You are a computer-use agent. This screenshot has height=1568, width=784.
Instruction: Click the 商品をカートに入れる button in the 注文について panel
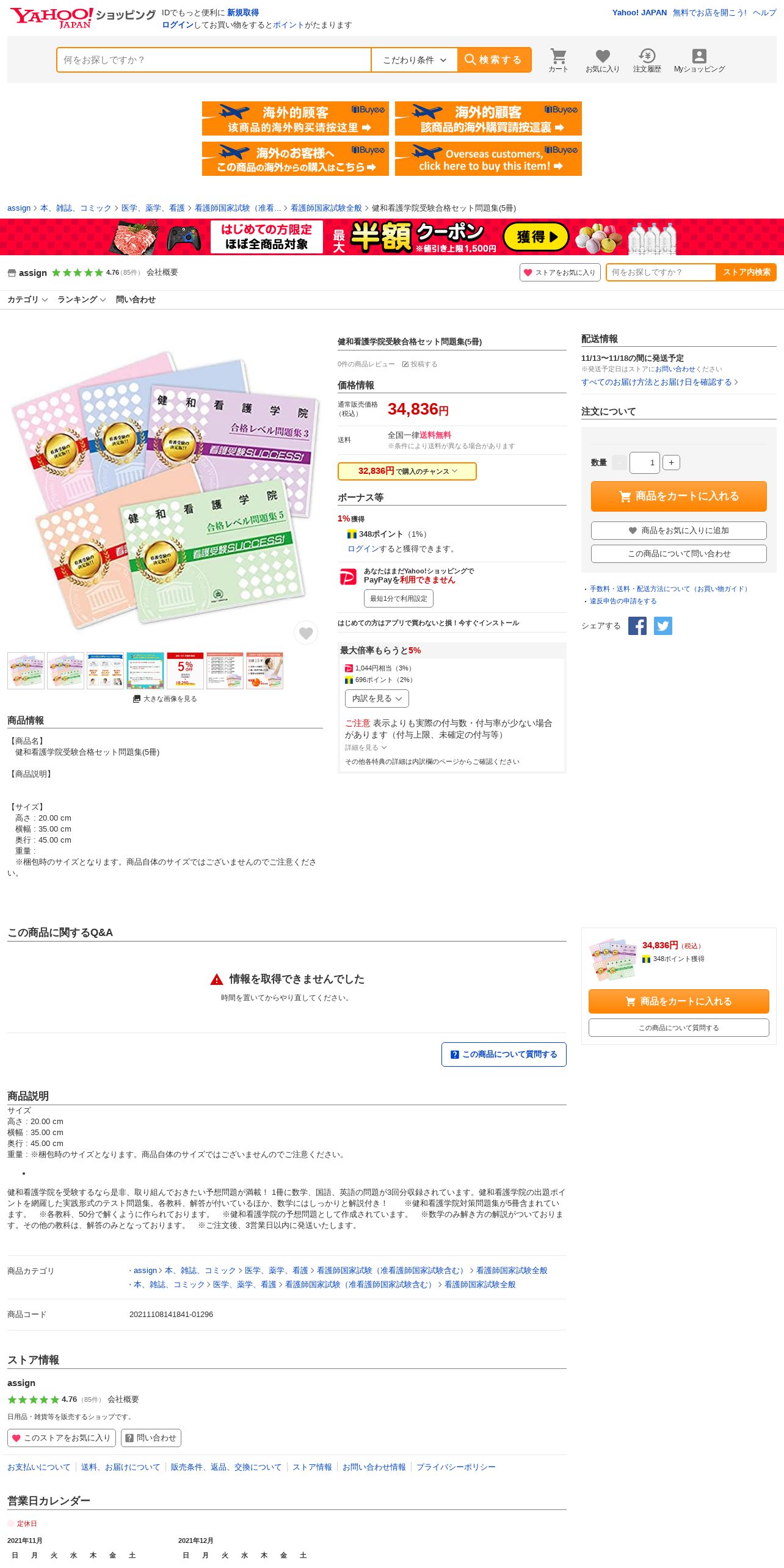pos(678,496)
